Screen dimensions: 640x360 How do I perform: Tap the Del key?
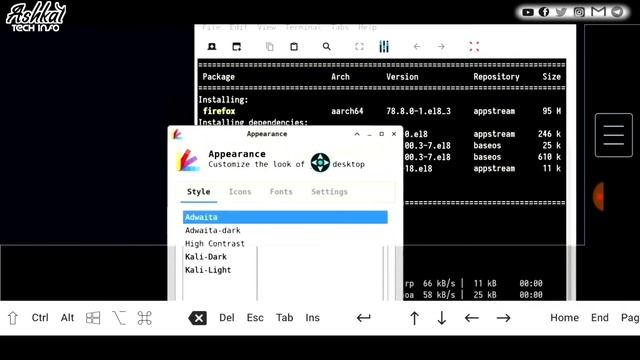(x=227, y=318)
